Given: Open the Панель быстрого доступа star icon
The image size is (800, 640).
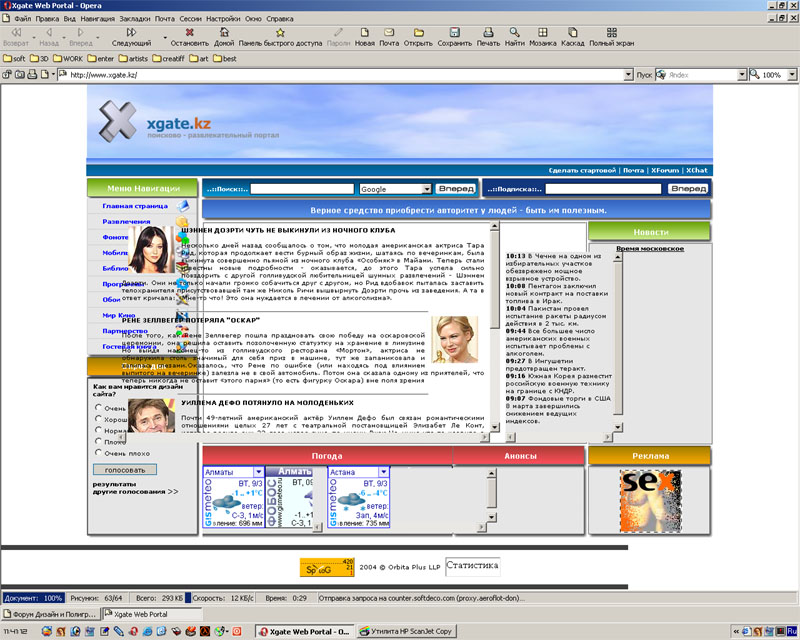Looking at the screenshot, I should 280,32.
